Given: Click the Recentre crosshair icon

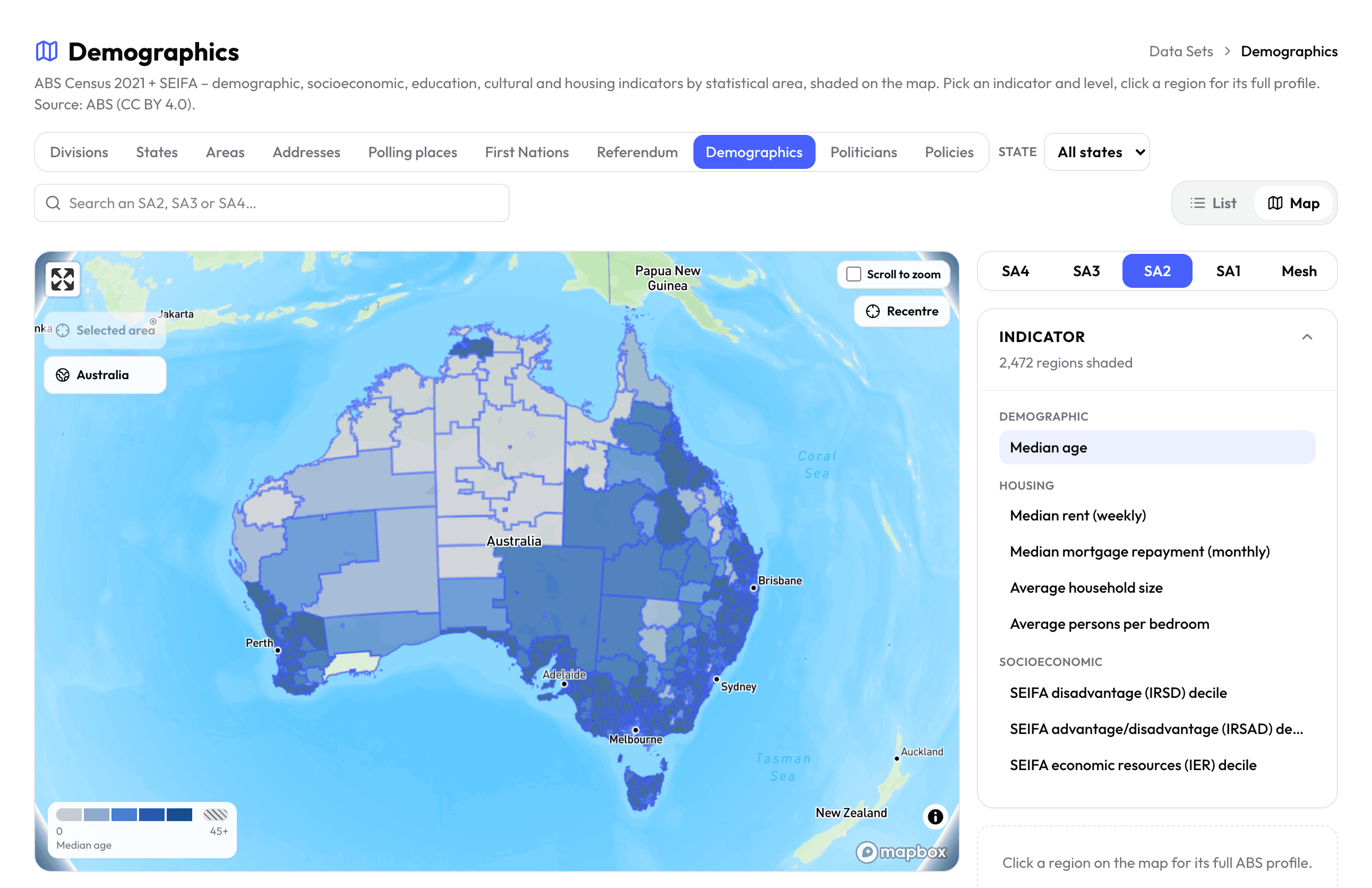Looking at the screenshot, I should tap(873, 311).
